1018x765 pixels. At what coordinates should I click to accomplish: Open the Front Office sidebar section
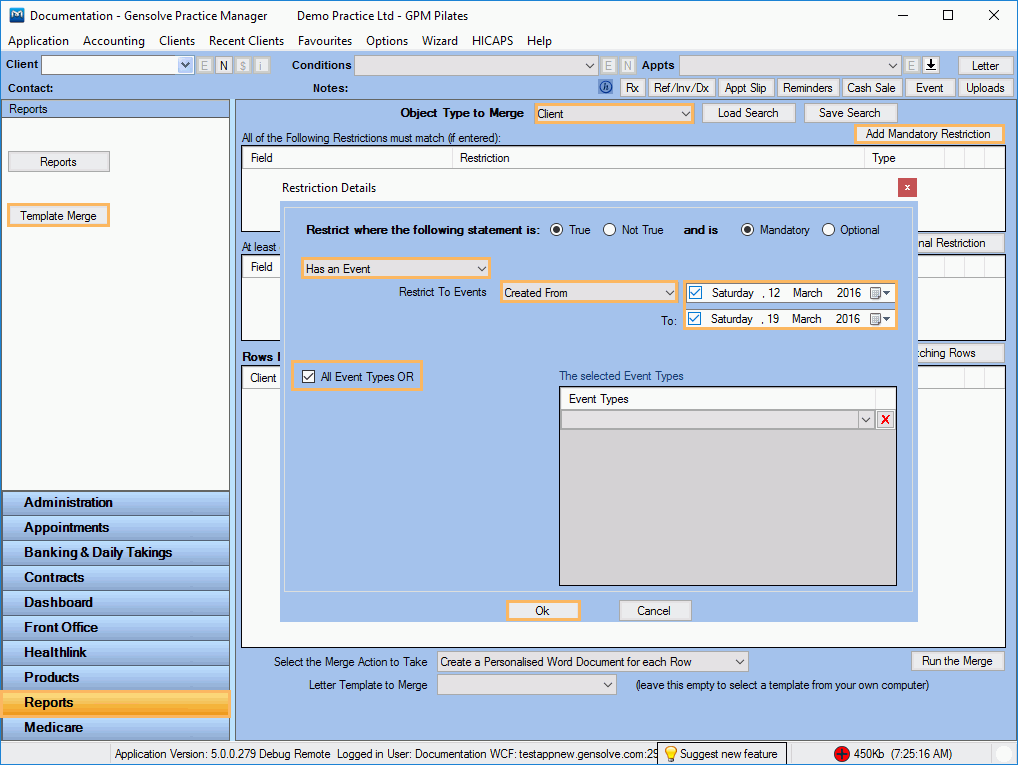point(116,627)
